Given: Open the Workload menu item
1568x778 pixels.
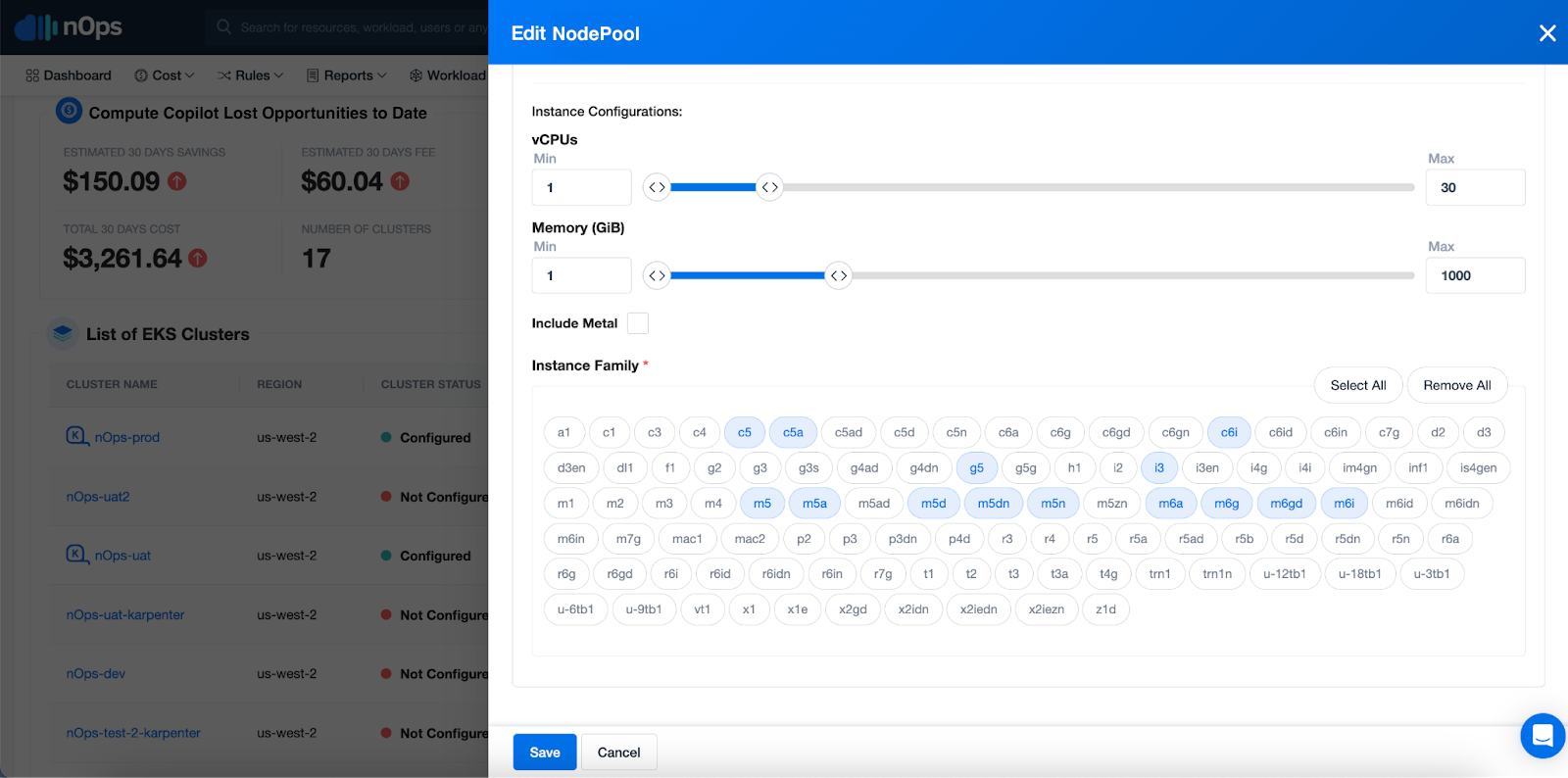Looking at the screenshot, I should click(x=448, y=75).
